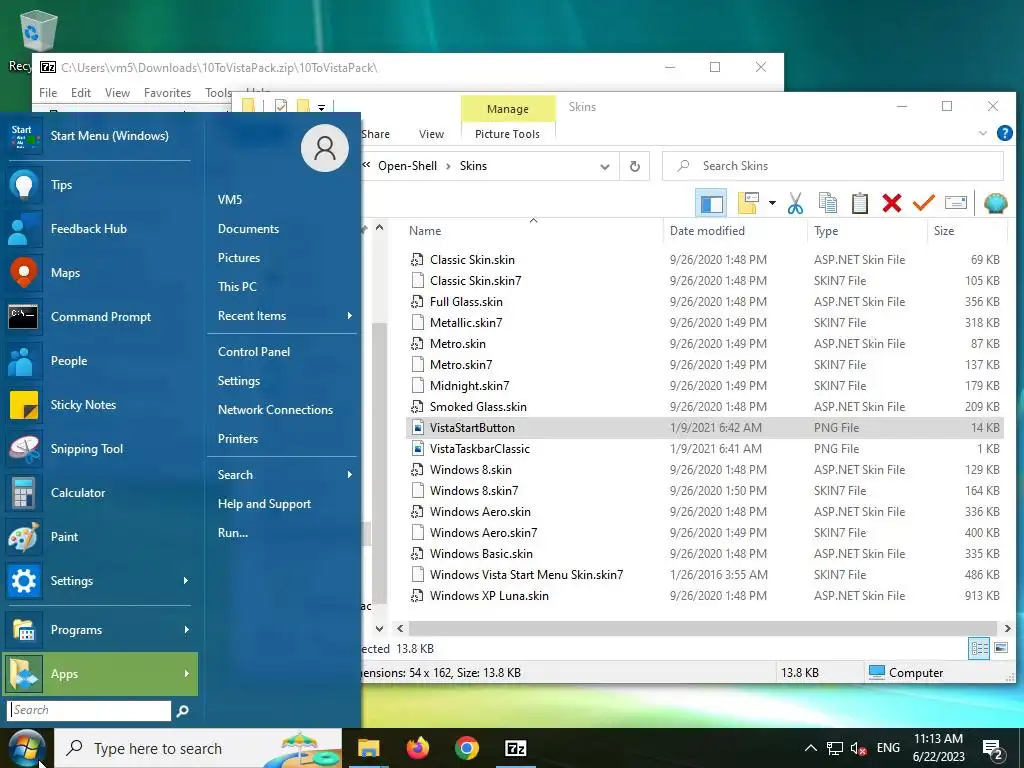The width and height of the screenshot is (1024, 768).
Task: Expand the start menu Search submenu
Action: pyautogui.click(x=282, y=475)
